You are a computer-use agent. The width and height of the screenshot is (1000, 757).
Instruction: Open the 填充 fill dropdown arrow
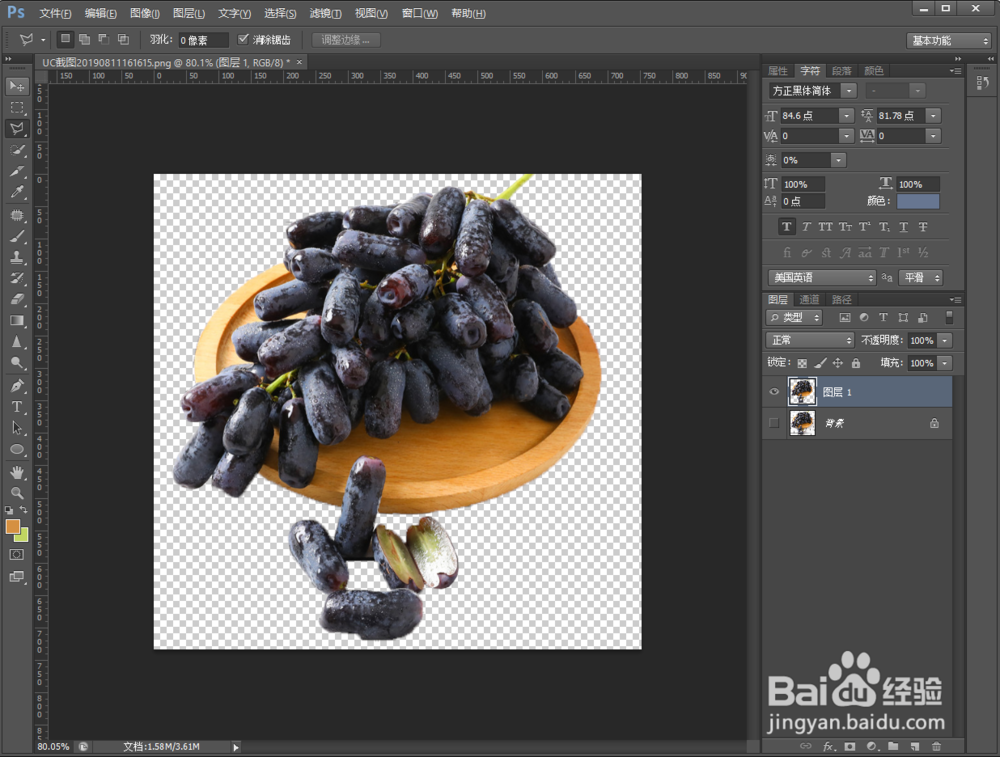[945, 363]
